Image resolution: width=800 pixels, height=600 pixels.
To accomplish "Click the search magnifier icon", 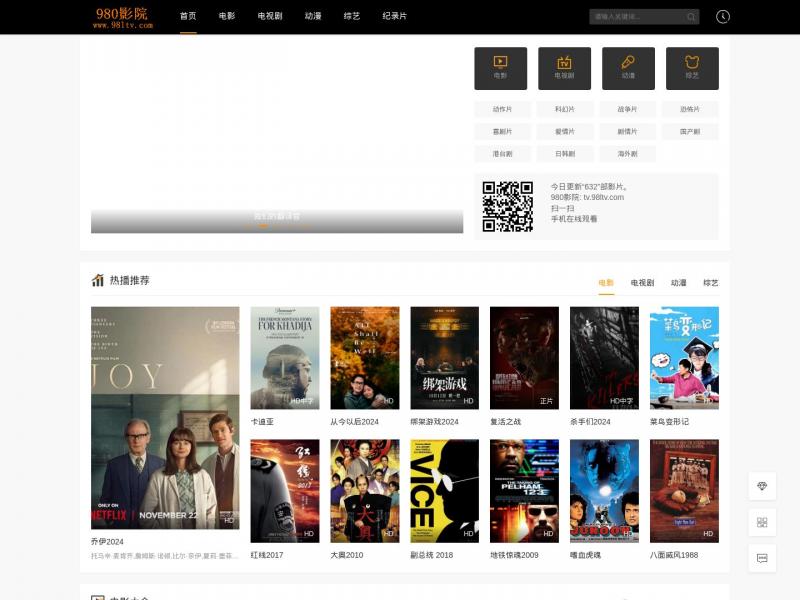I will coord(691,17).
